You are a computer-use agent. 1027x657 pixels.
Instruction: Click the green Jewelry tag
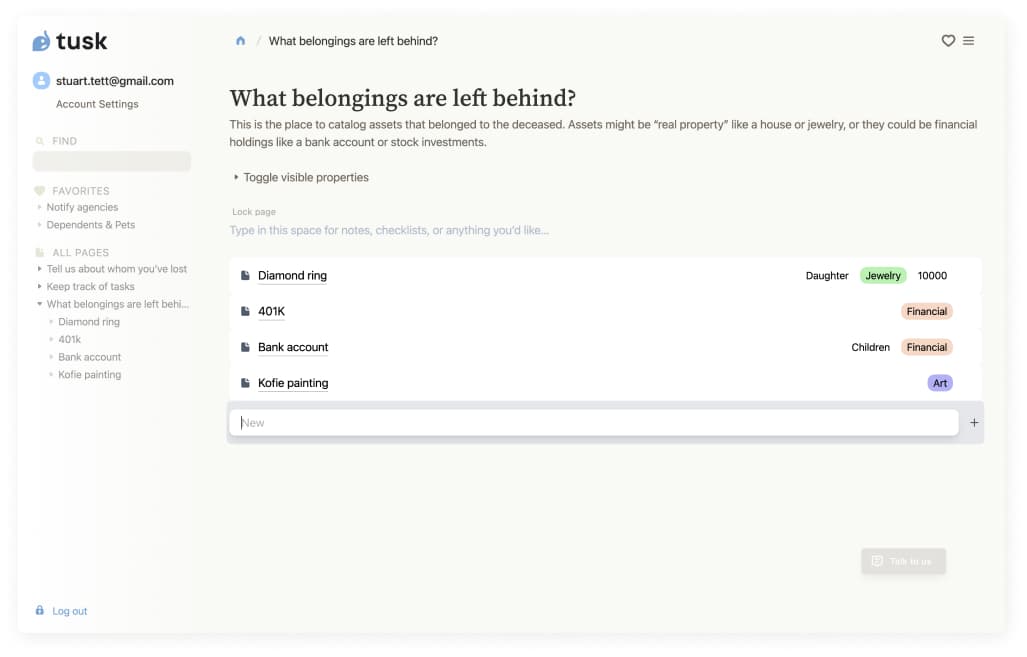882,276
